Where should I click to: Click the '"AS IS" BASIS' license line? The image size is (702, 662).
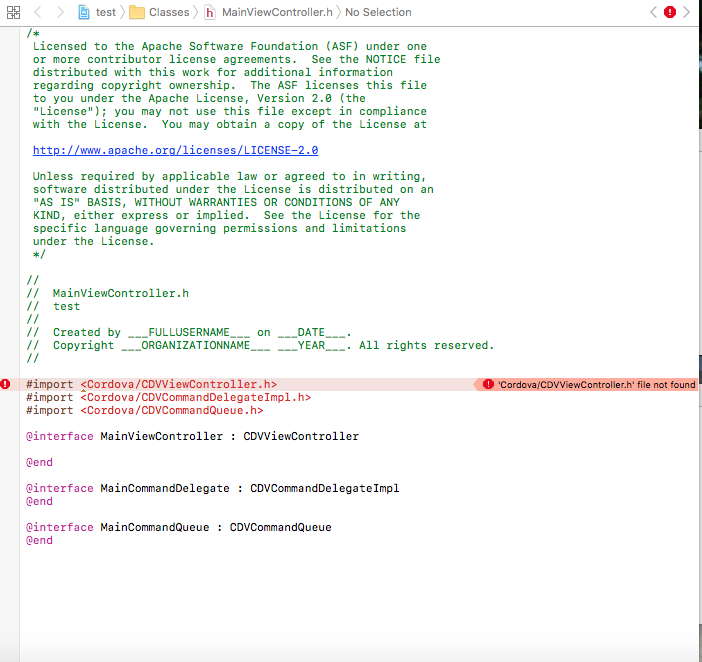coord(216,202)
